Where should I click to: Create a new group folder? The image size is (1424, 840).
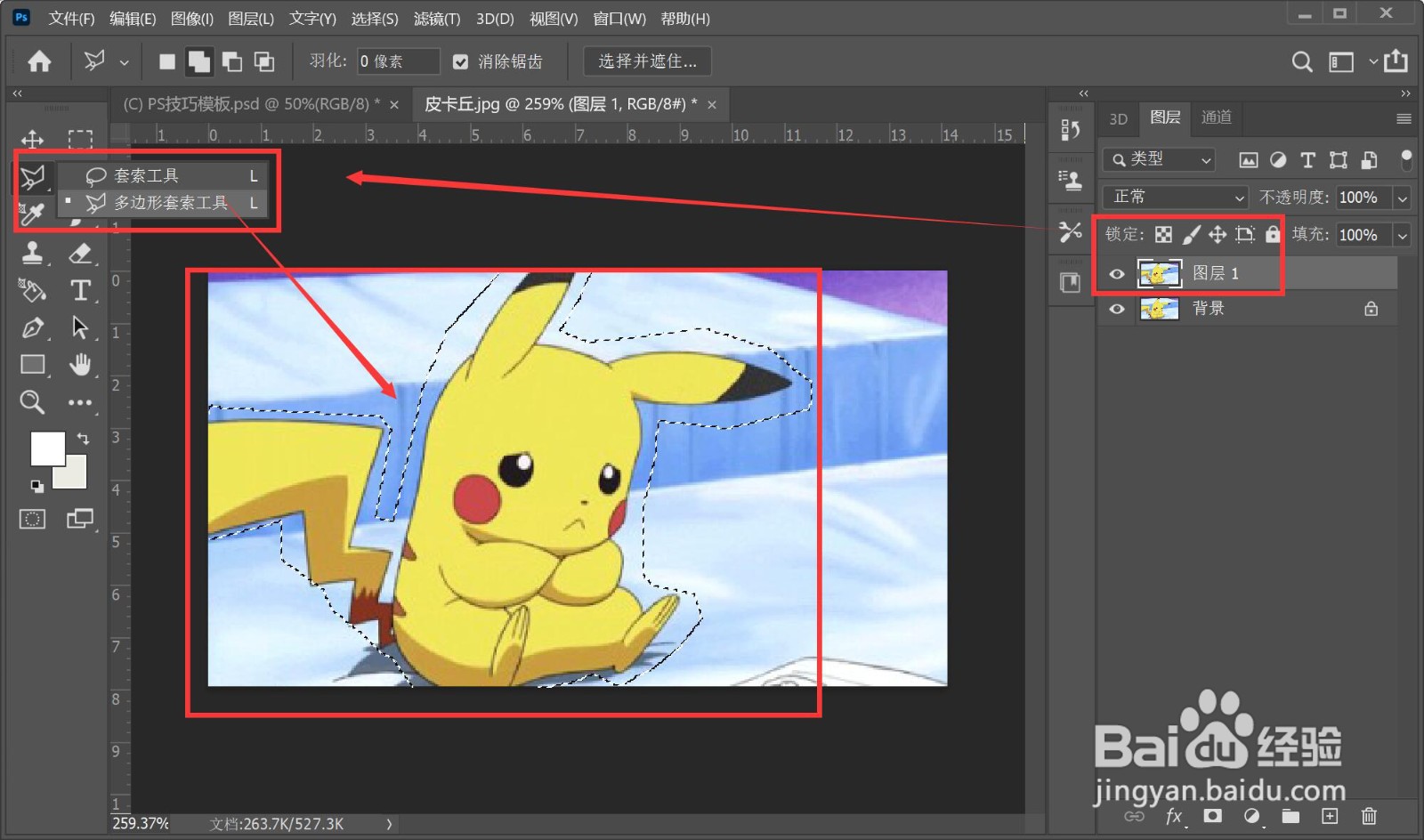tap(1290, 816)
